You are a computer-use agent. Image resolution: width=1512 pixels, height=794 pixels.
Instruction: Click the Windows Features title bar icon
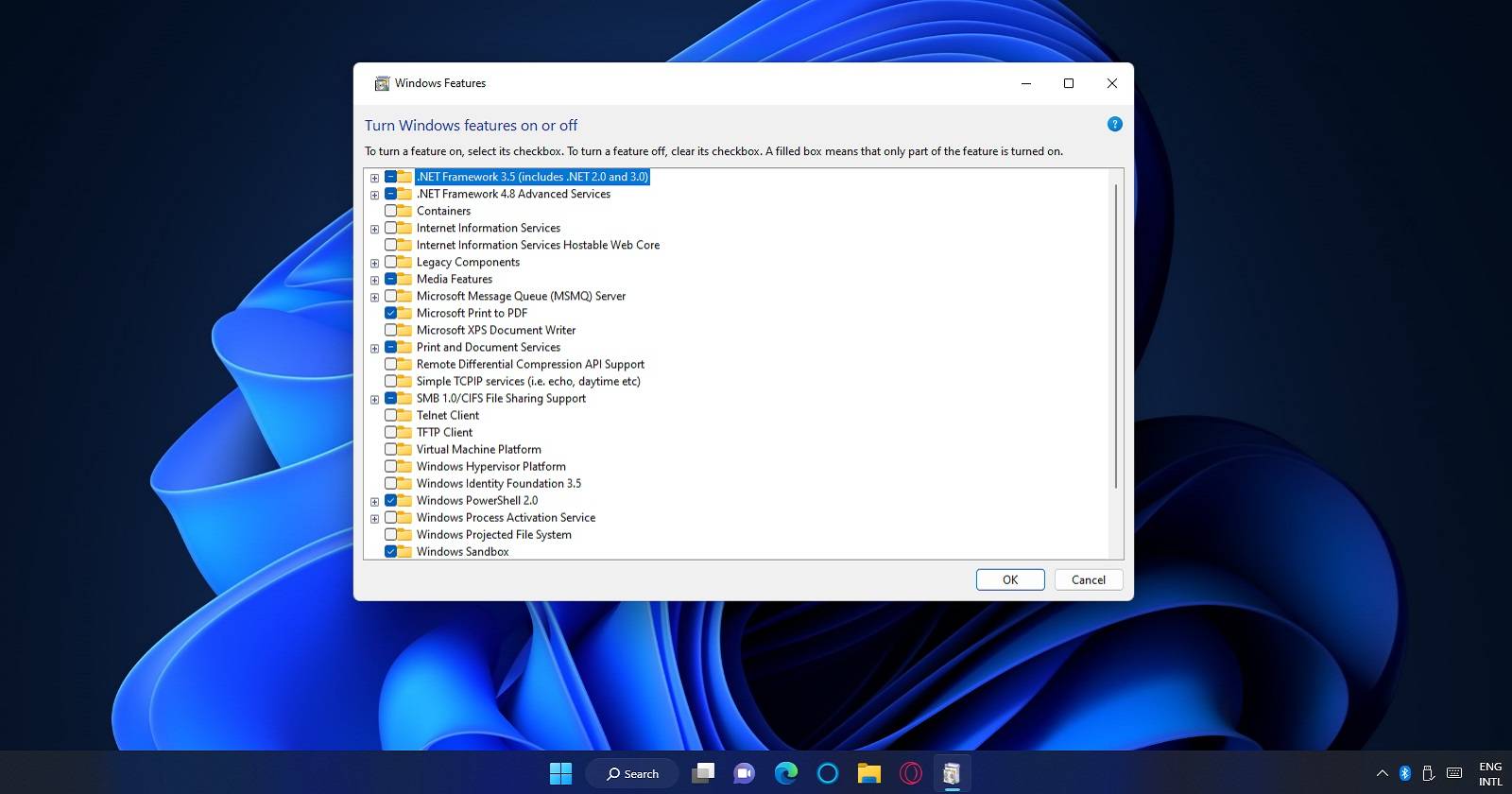[x=382, y=83]
